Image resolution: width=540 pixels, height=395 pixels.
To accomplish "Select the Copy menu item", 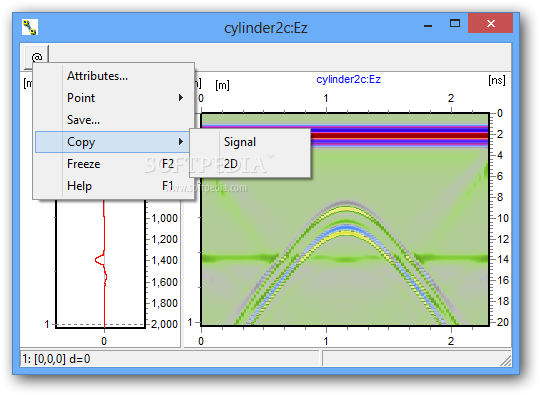I will coord(113,142).
